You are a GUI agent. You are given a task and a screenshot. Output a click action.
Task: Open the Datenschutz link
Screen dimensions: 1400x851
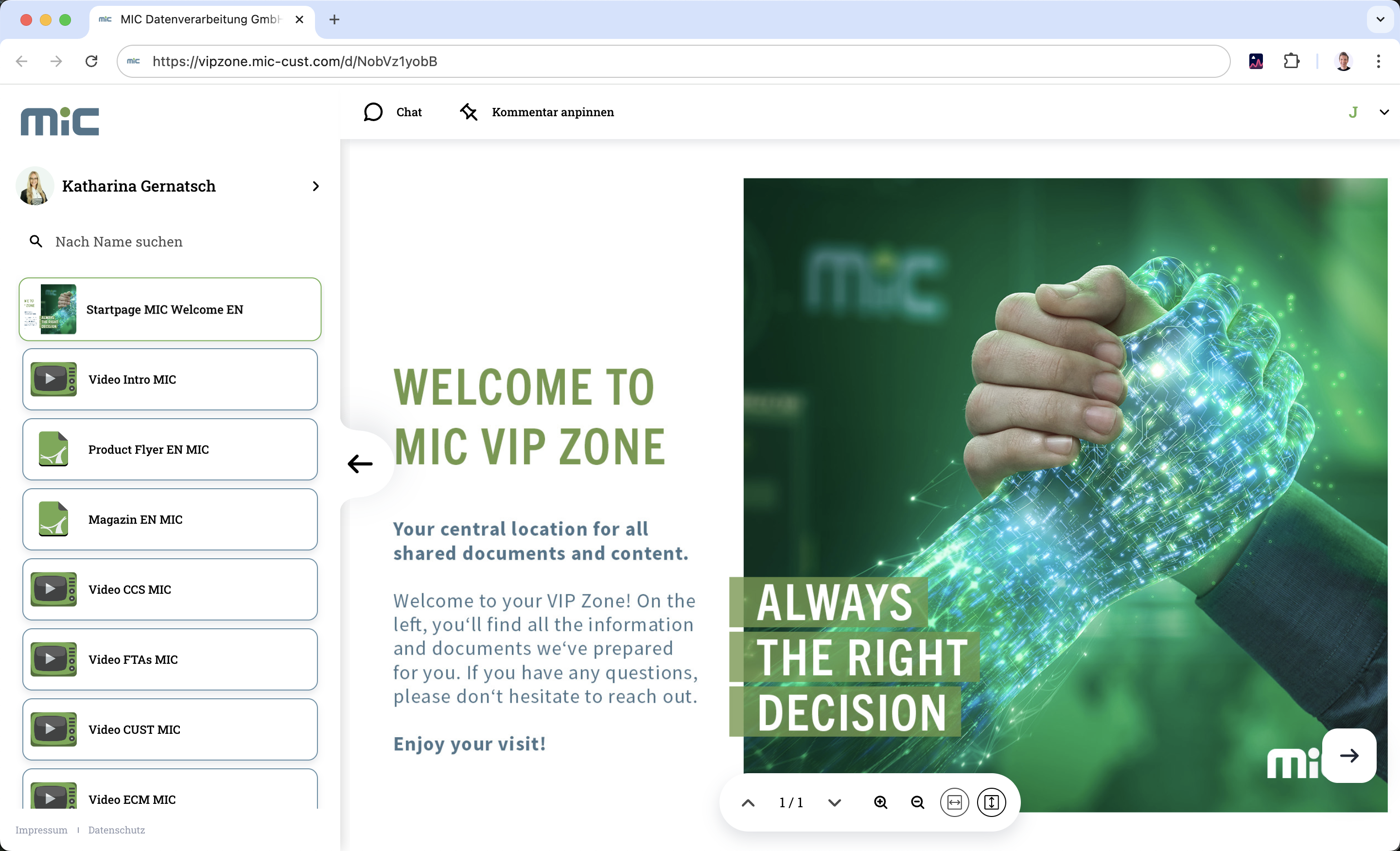(x=117, y=830)
